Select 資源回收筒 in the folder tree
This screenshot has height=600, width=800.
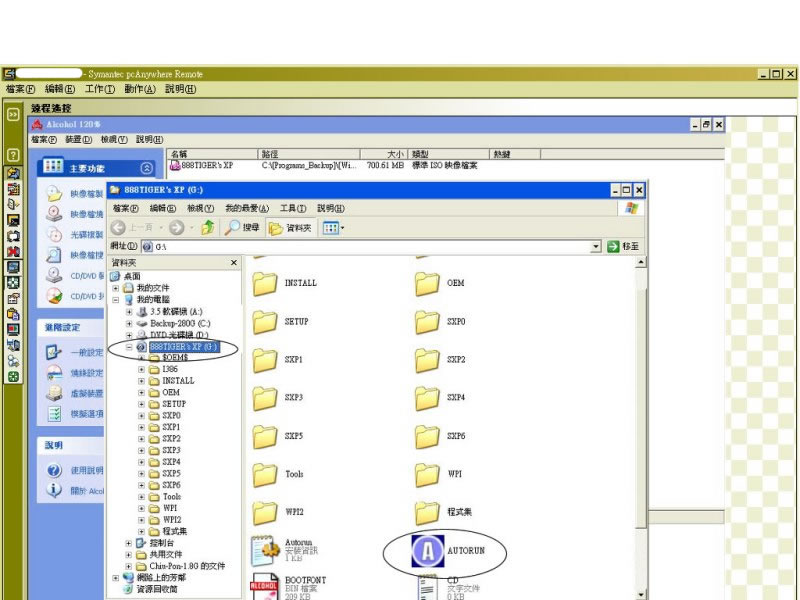point(157,589)
